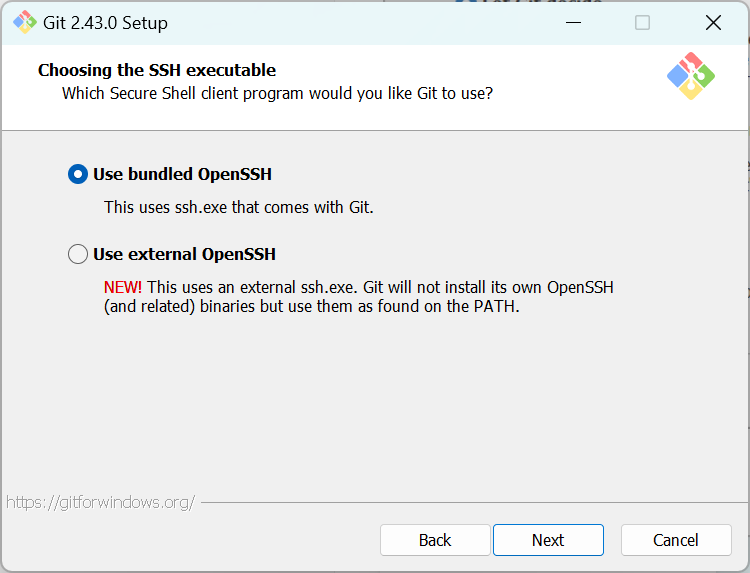The height and width of the screenshot is (573, 750).
Task: Close the Git Setup window
Action: click(x=713, y=22)
